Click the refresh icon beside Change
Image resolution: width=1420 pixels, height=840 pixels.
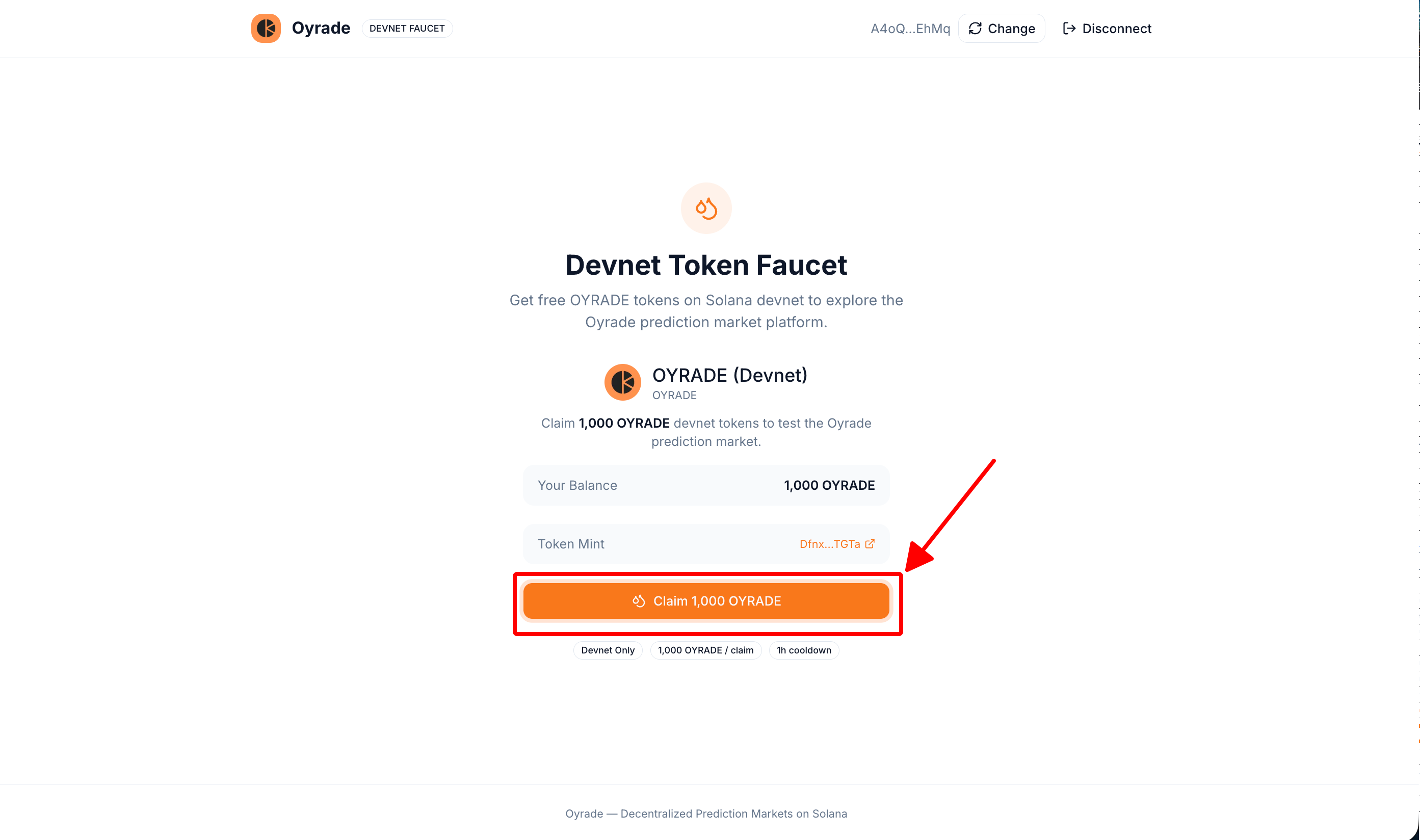coord(975,29)
